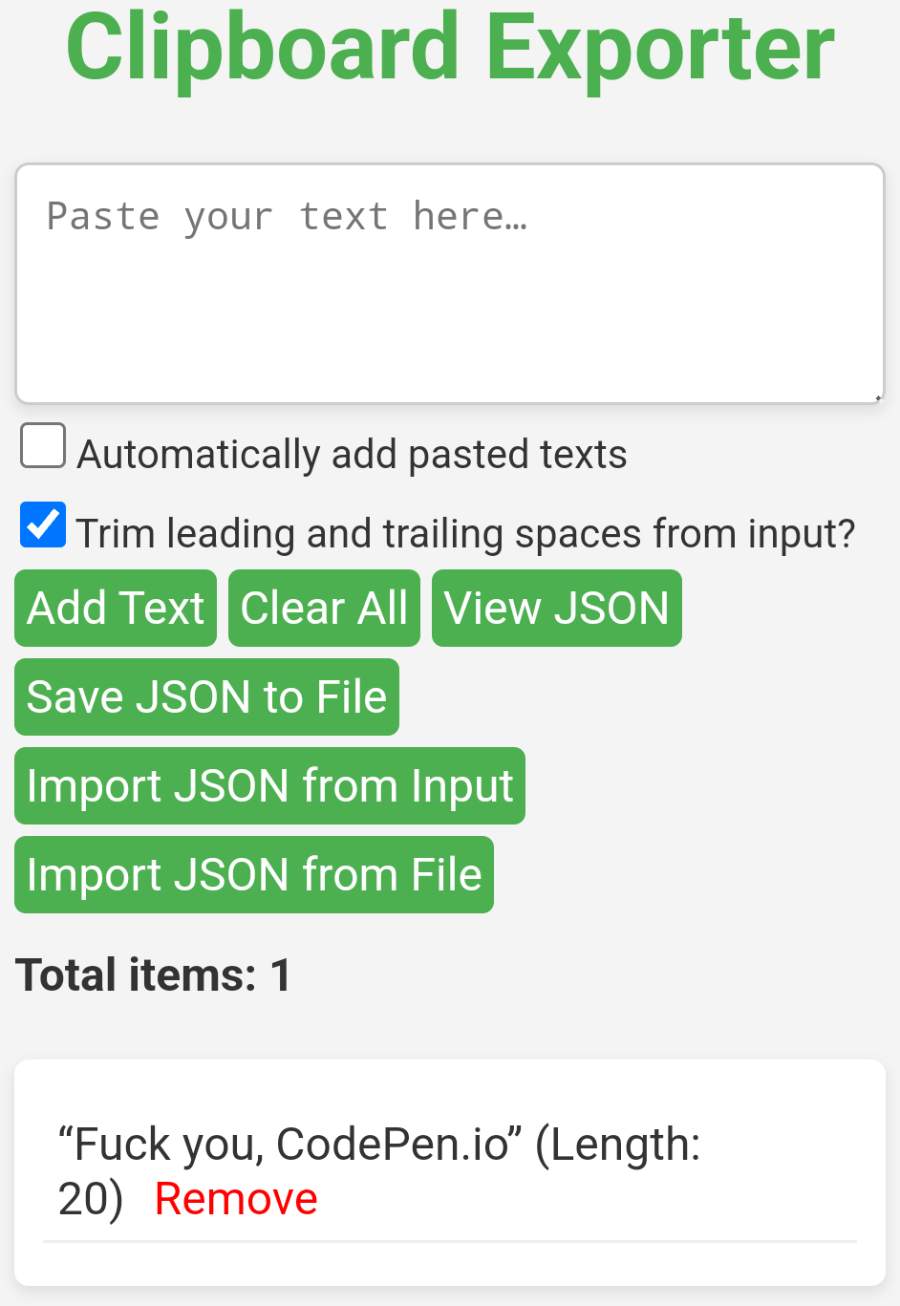Click the word "Exporter" in the title

pyautogui.click(x=660, y=48)
